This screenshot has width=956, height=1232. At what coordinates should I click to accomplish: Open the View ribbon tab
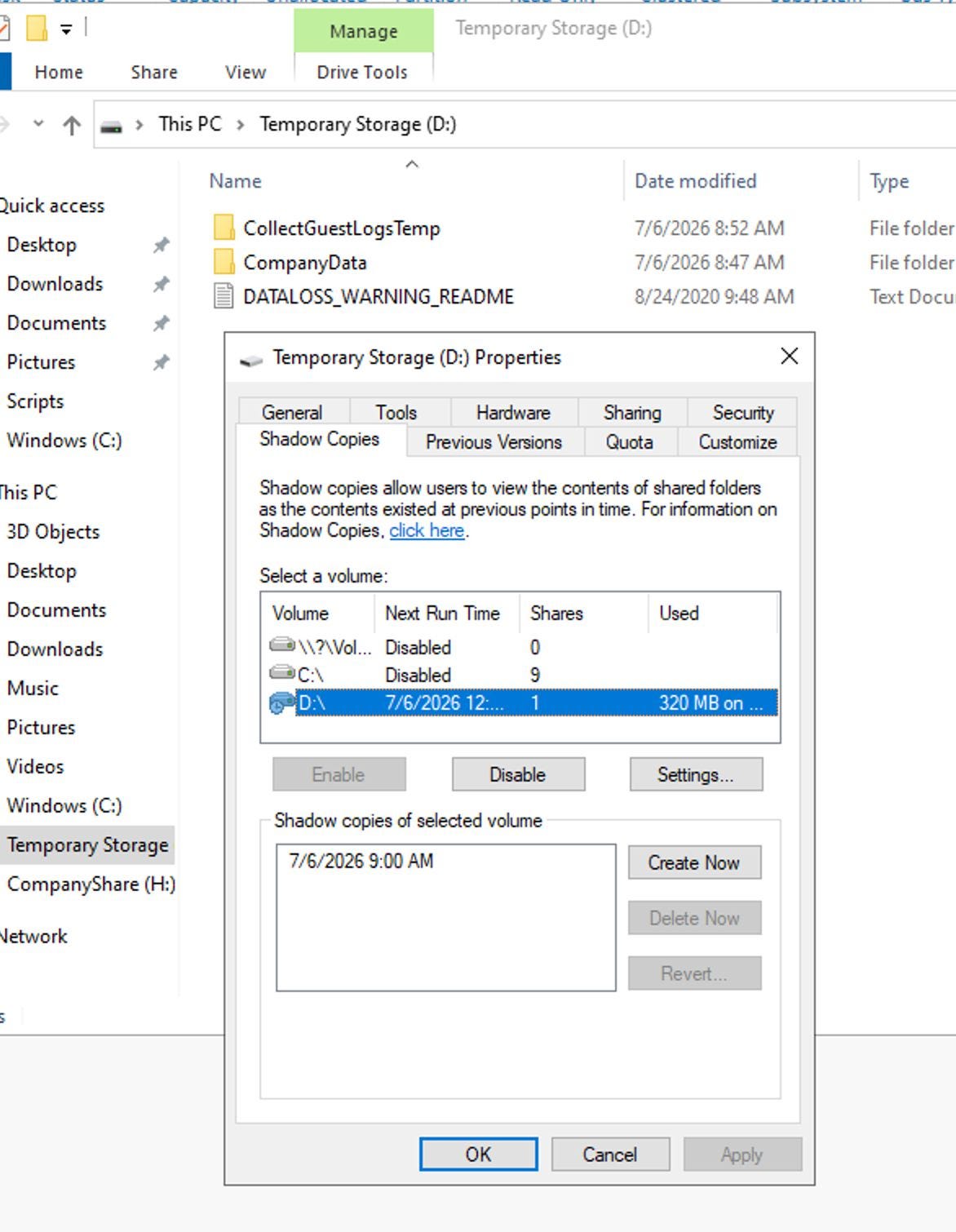point(246,73)
